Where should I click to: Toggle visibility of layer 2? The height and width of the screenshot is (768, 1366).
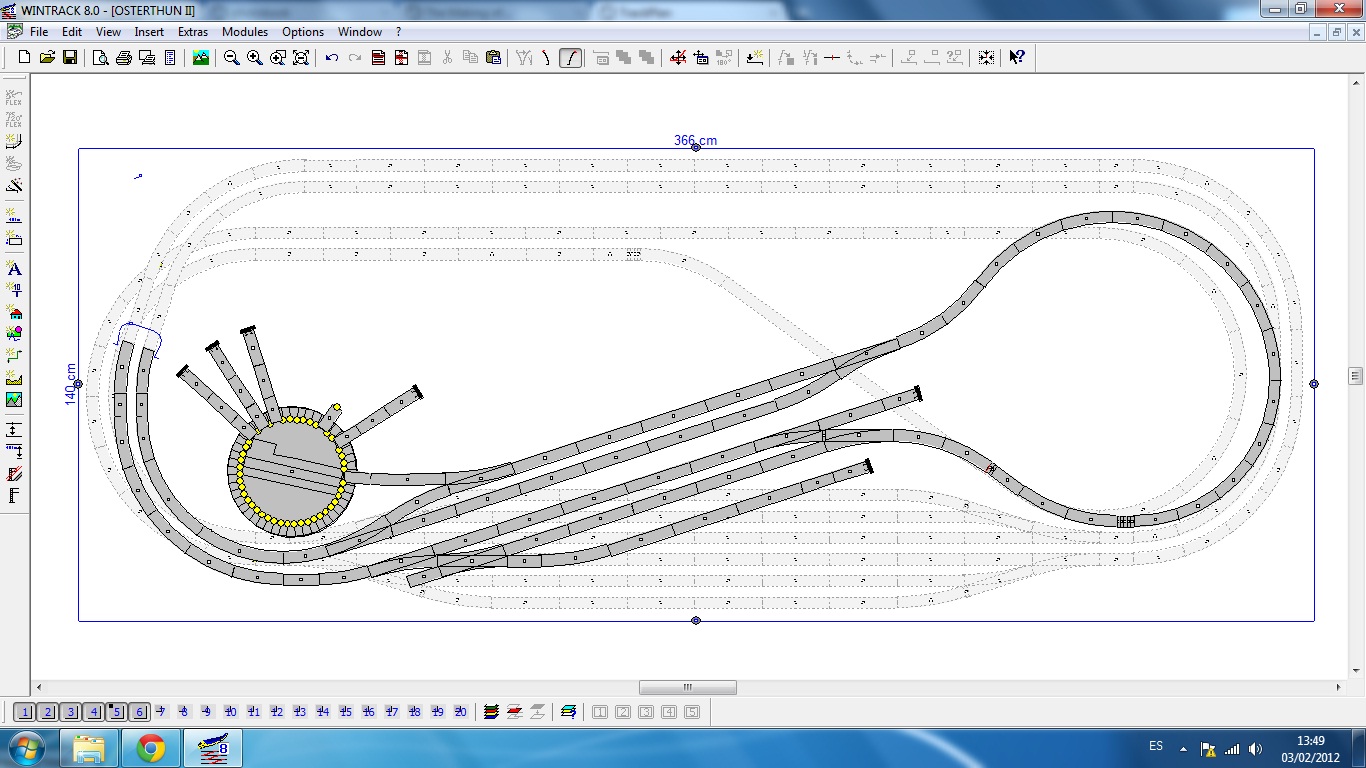click(x=47, y=712)
